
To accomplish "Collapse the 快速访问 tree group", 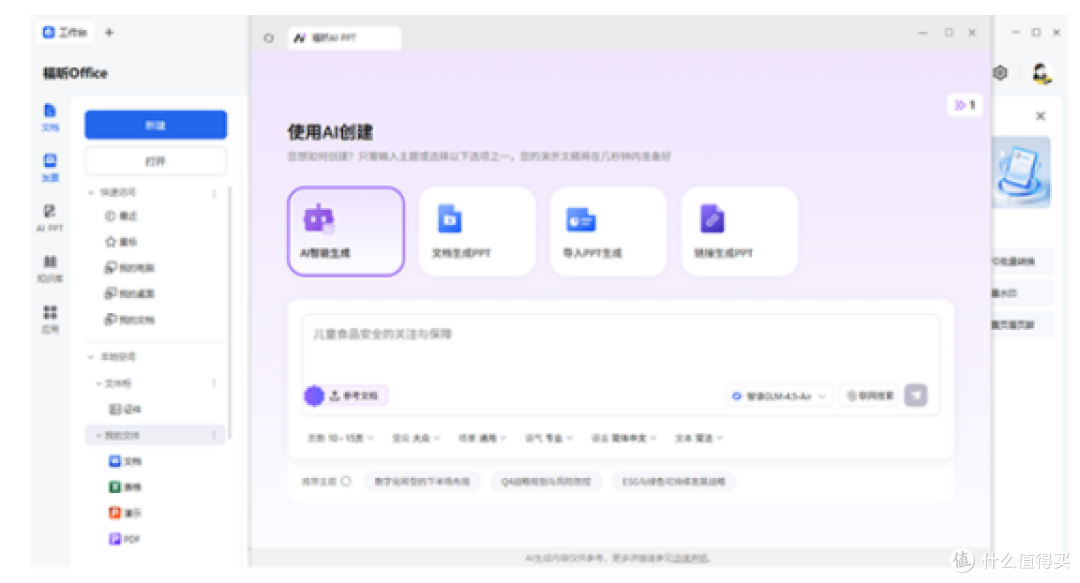I will coord(91,192).
